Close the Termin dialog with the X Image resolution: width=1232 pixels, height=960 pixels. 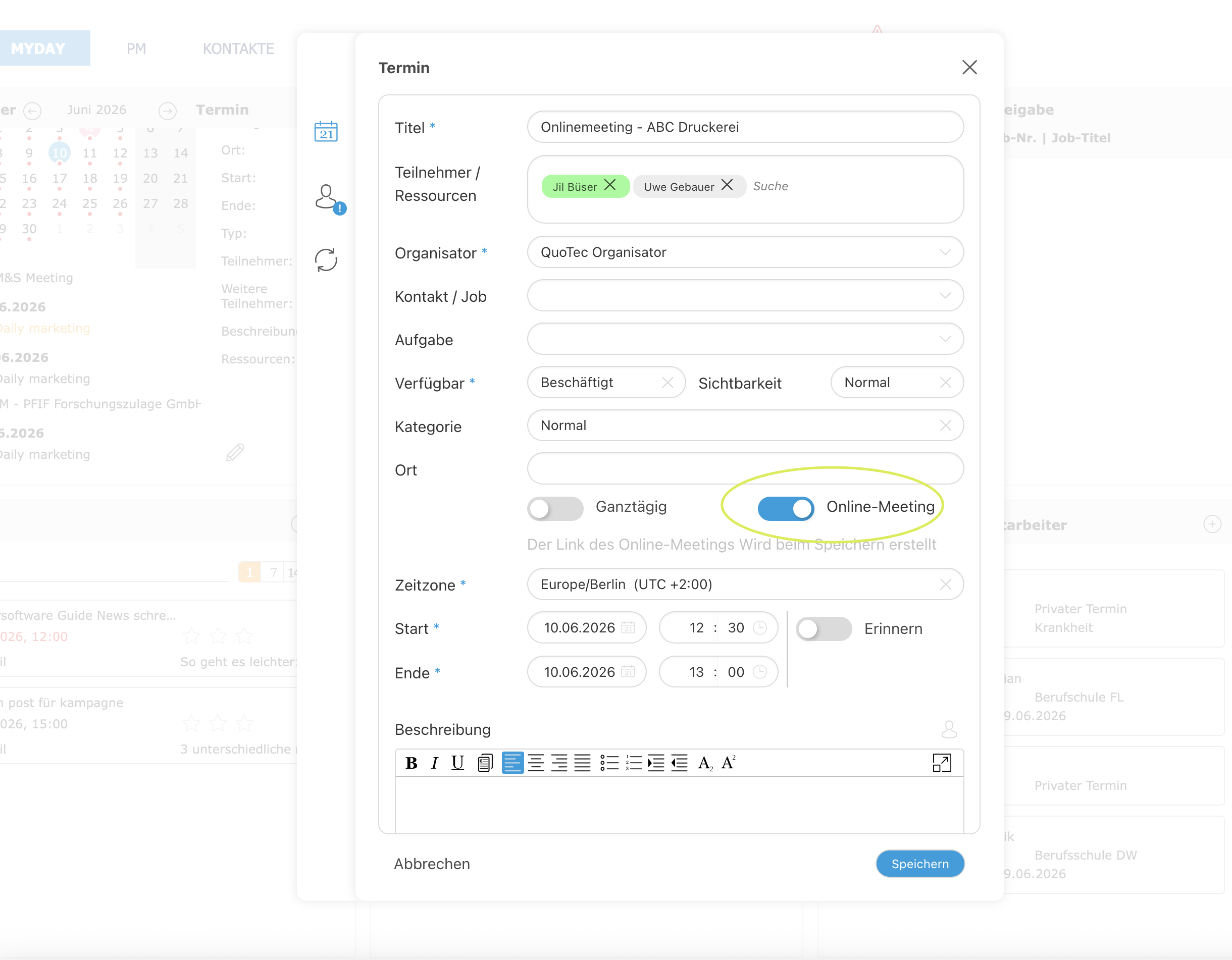[969, 67]
